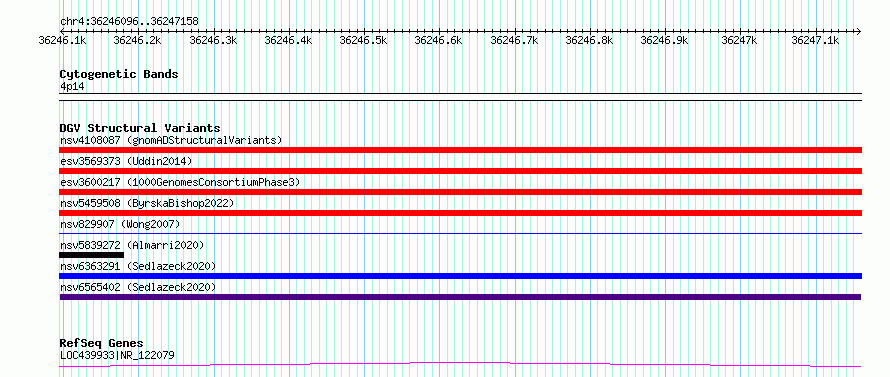
Task: Click the RefSeq Genes track title
Action: 101,344
